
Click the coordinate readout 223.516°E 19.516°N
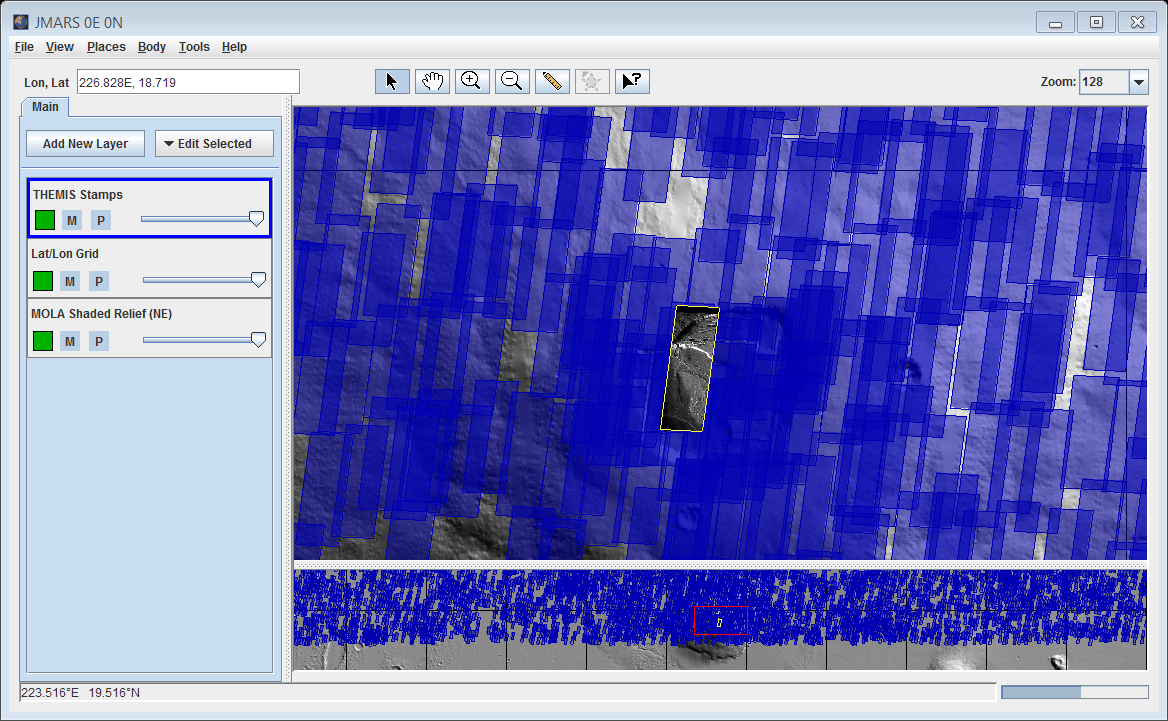pos(80,693)
